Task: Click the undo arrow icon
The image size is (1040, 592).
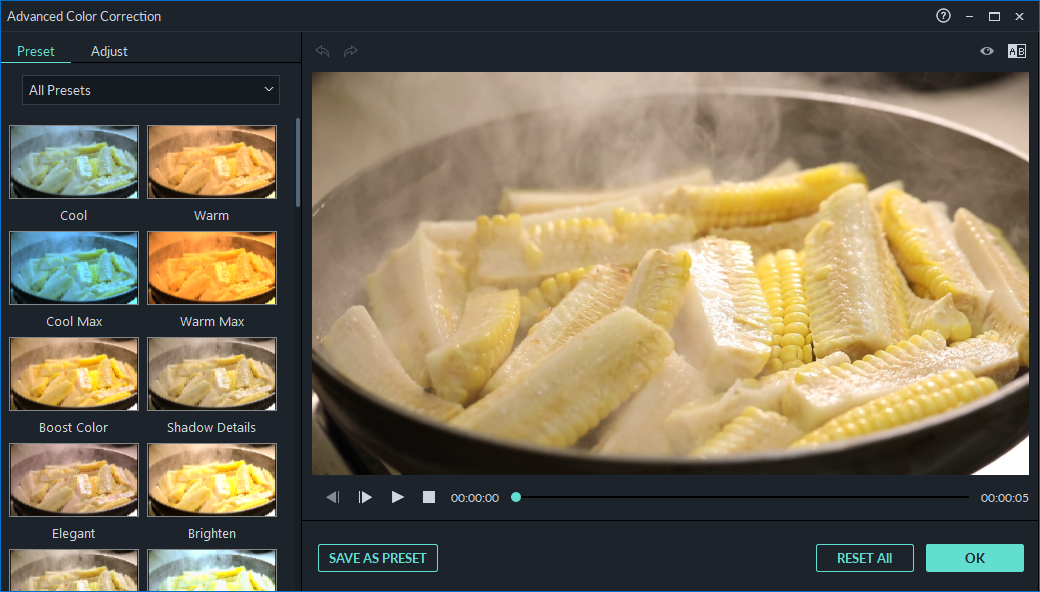Action: [322, 51]
